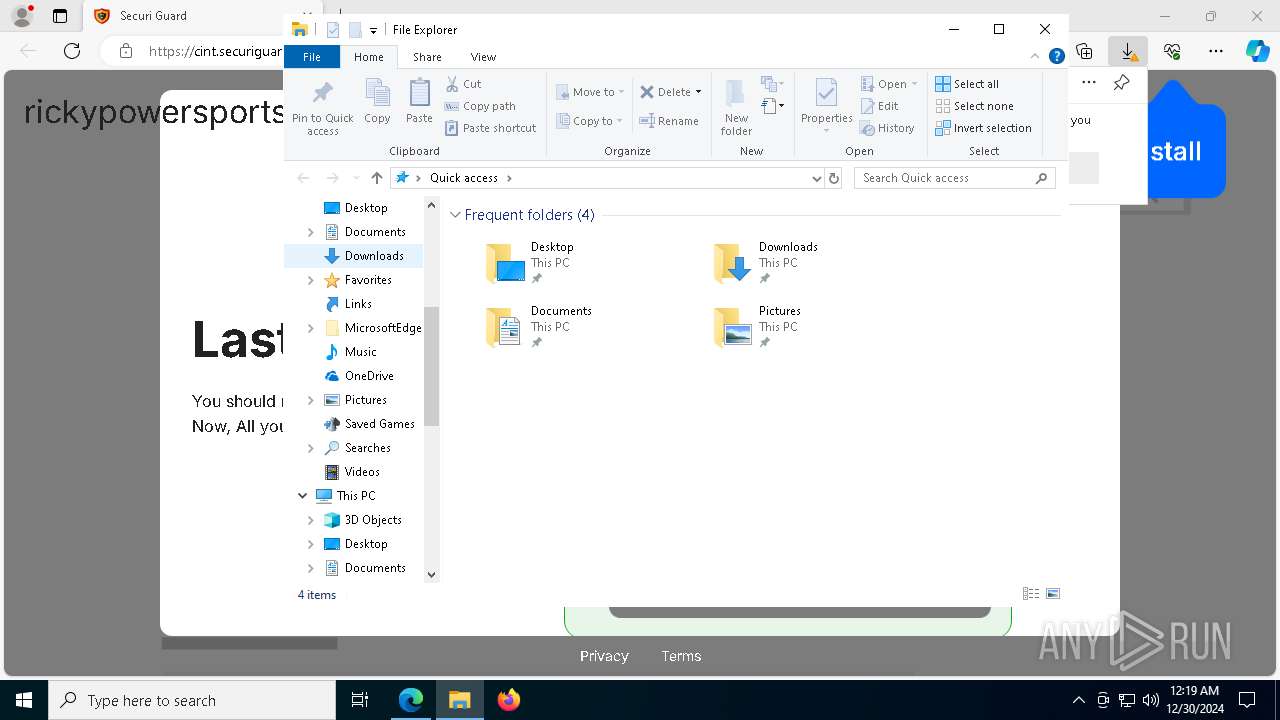Open the File menu tab
The height and width of the screenshot is (720, 1280).
(312, 57)
